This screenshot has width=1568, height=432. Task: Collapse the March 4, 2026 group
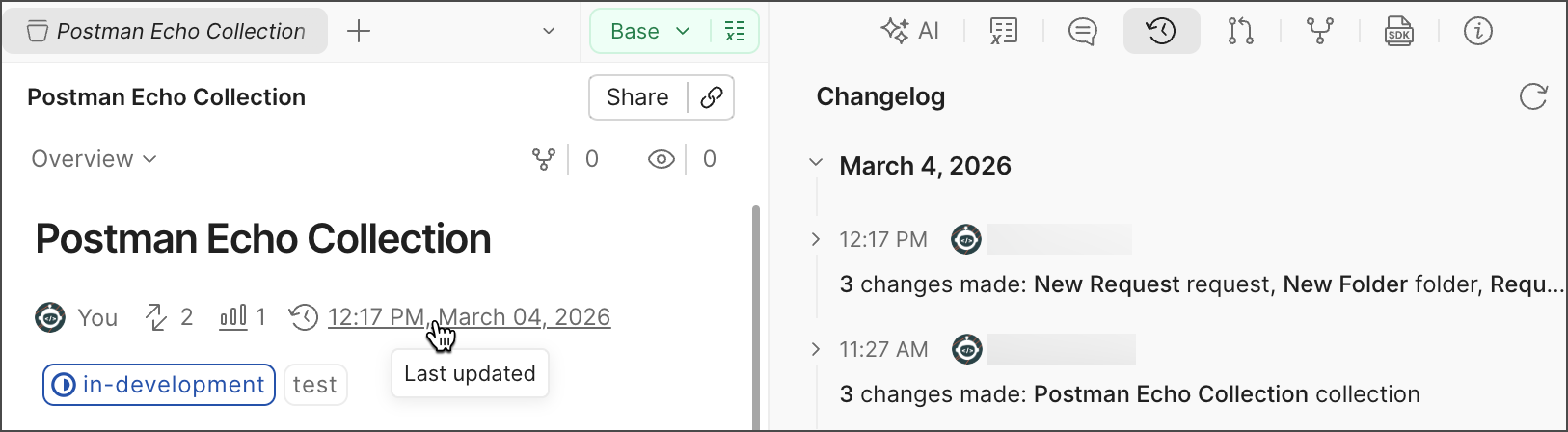816,163
